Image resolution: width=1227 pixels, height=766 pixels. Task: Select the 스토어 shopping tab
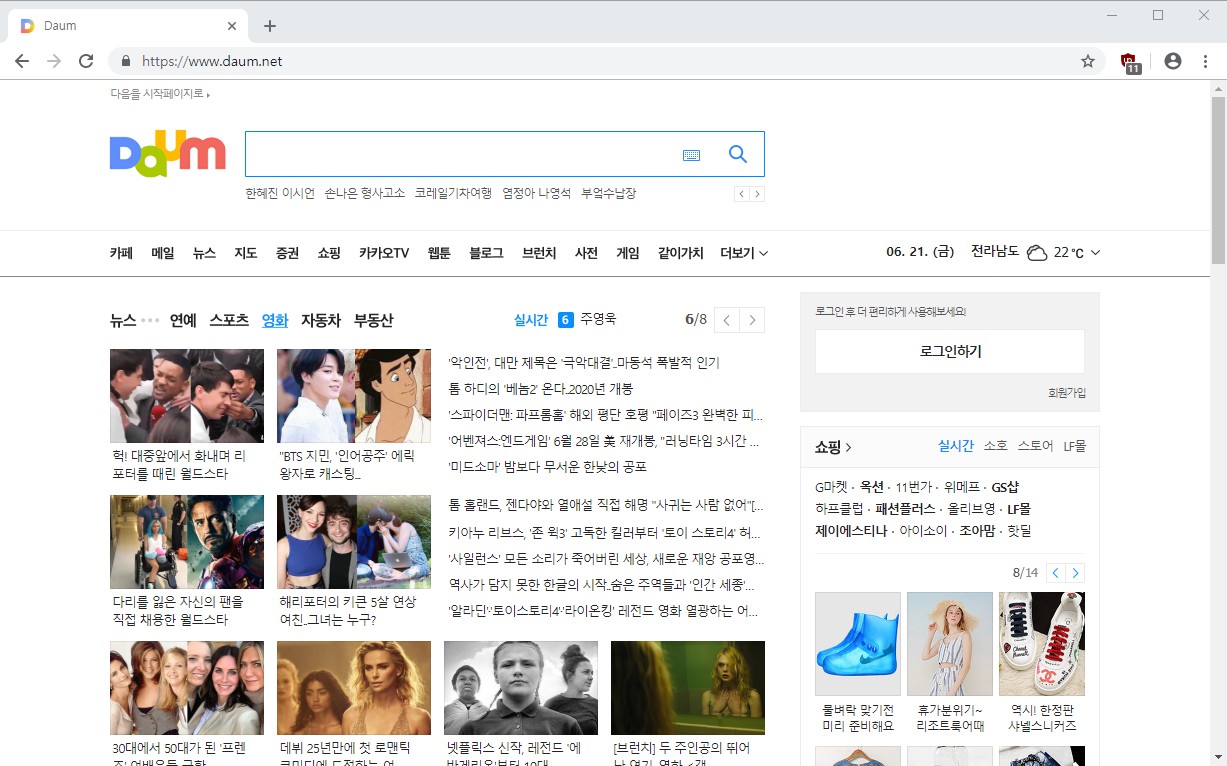[1035, 446]
